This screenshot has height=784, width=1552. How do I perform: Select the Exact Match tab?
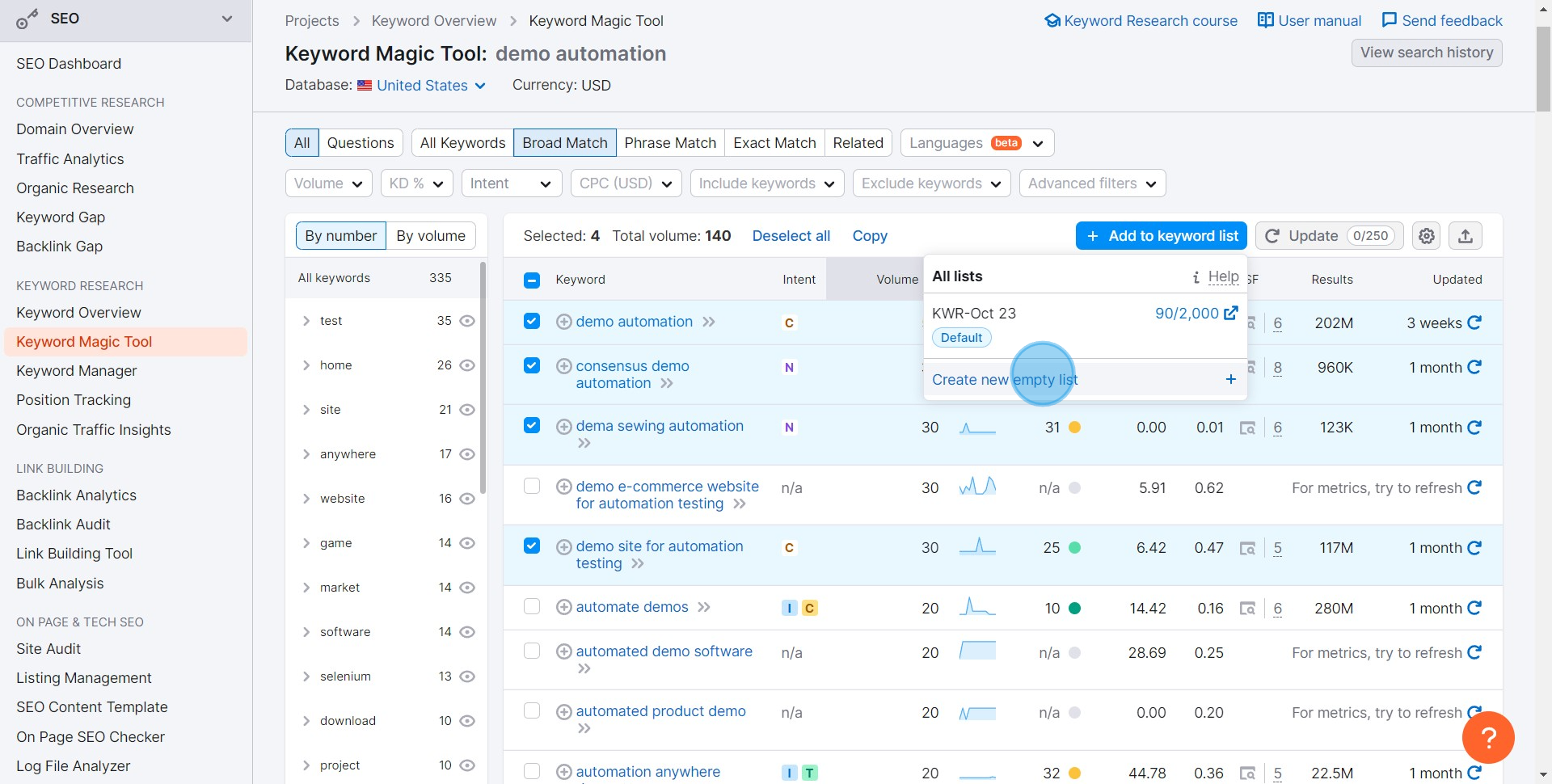click(774, 143)
